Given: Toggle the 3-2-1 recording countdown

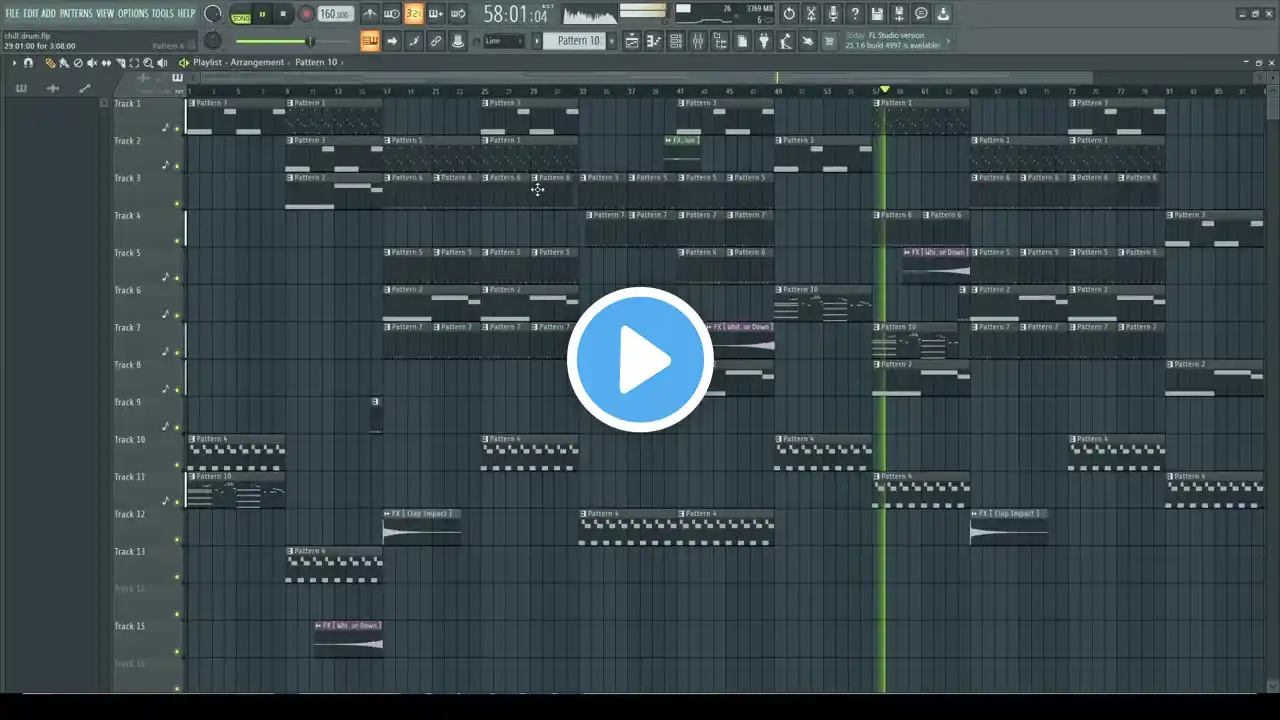Looking at the screenshot, I should 413,14.
